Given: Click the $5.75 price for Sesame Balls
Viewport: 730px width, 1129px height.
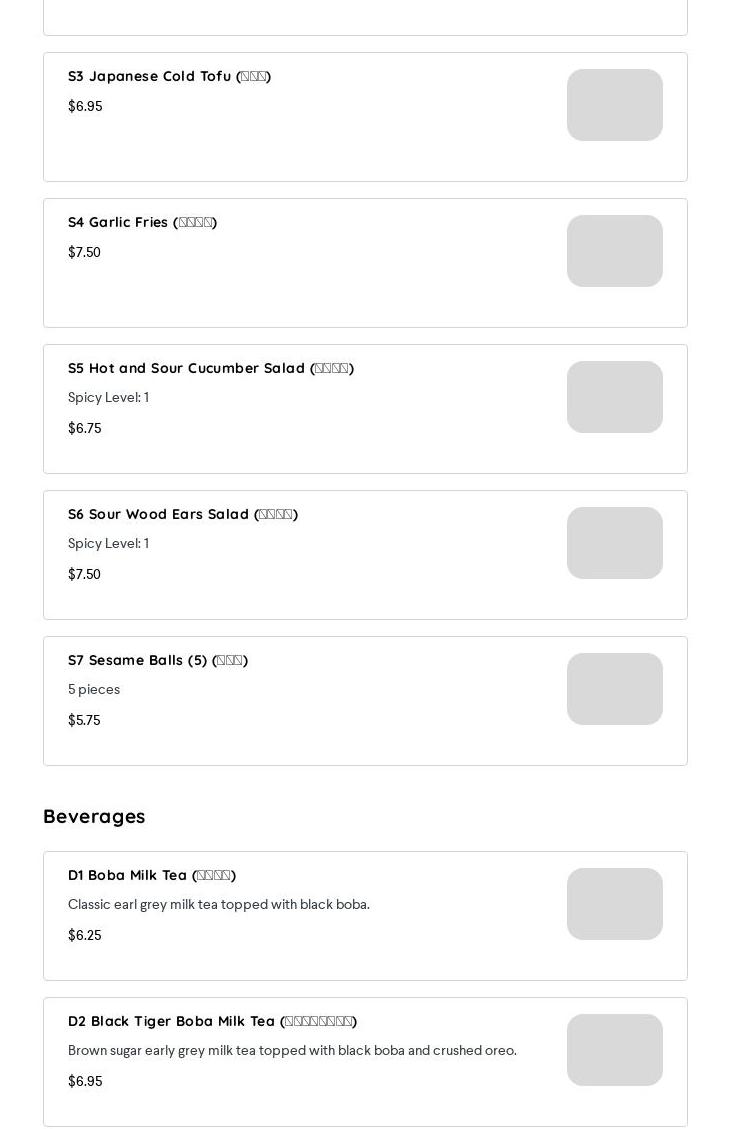Looking at the screenshot, I should click(84, 720).
